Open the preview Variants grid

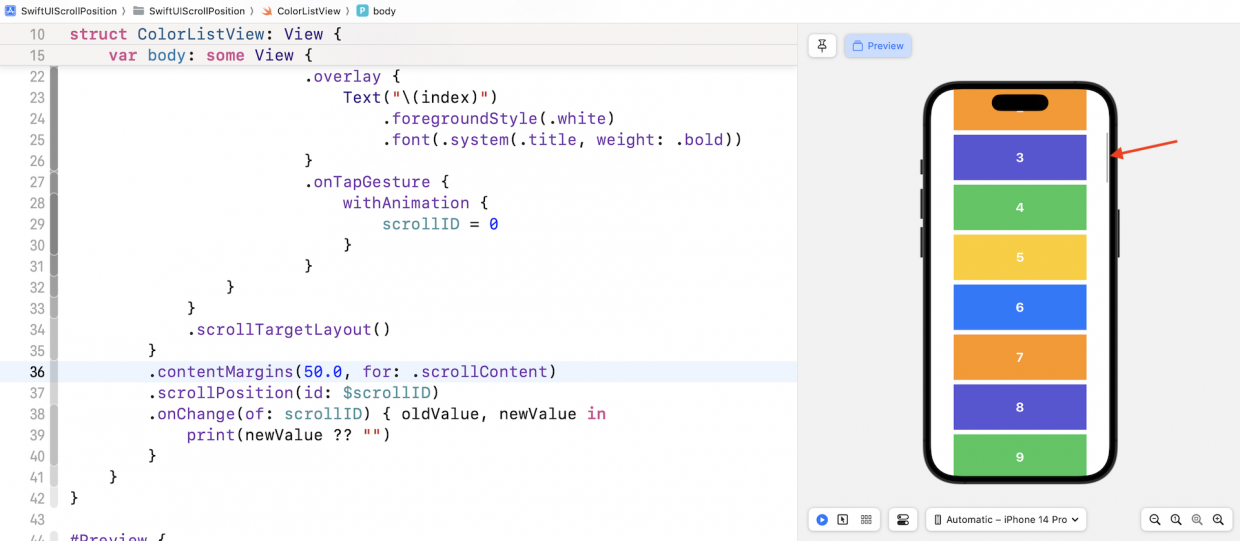(x=866, y=520)
